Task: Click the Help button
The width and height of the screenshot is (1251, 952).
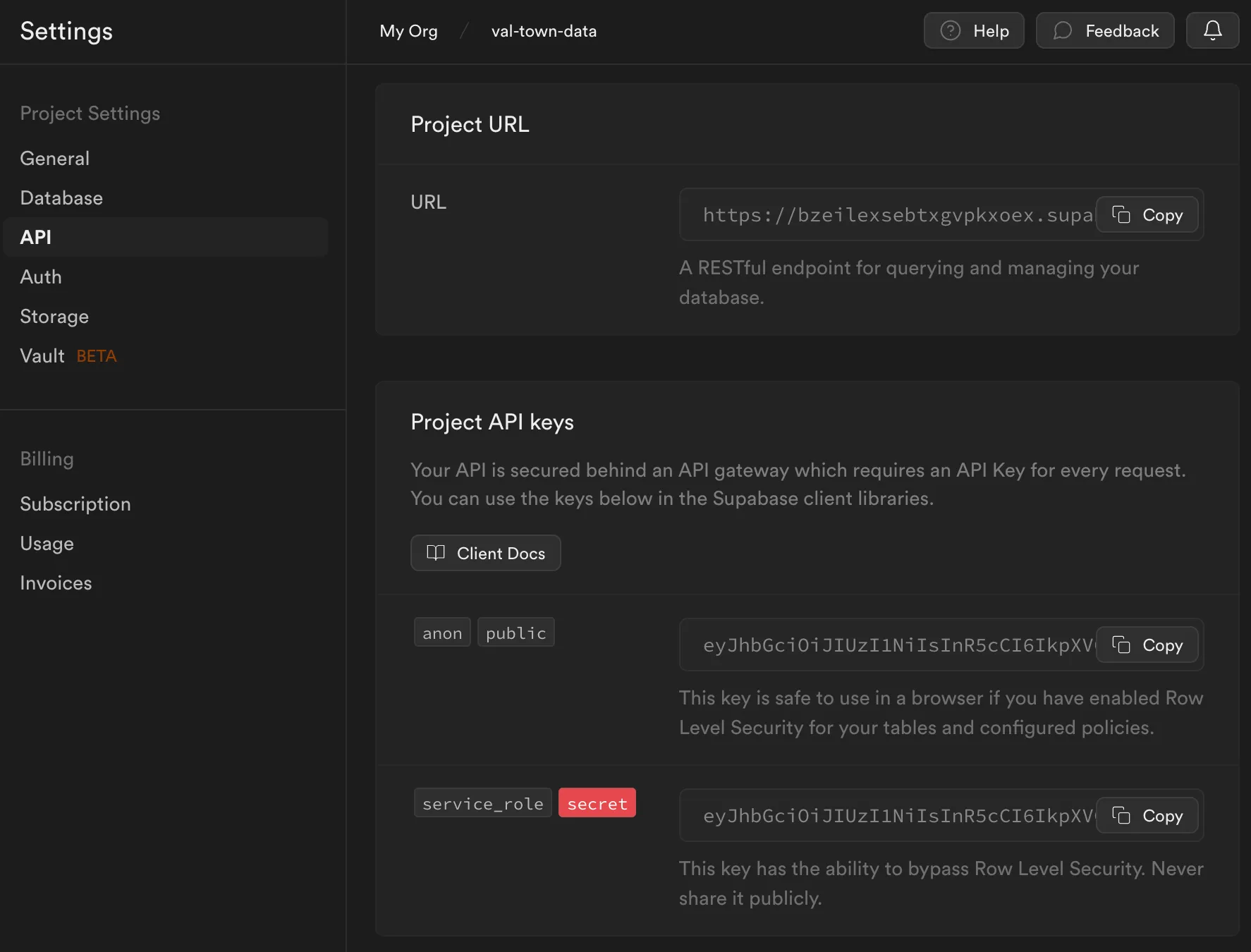Action: click(x=974, y=30)
